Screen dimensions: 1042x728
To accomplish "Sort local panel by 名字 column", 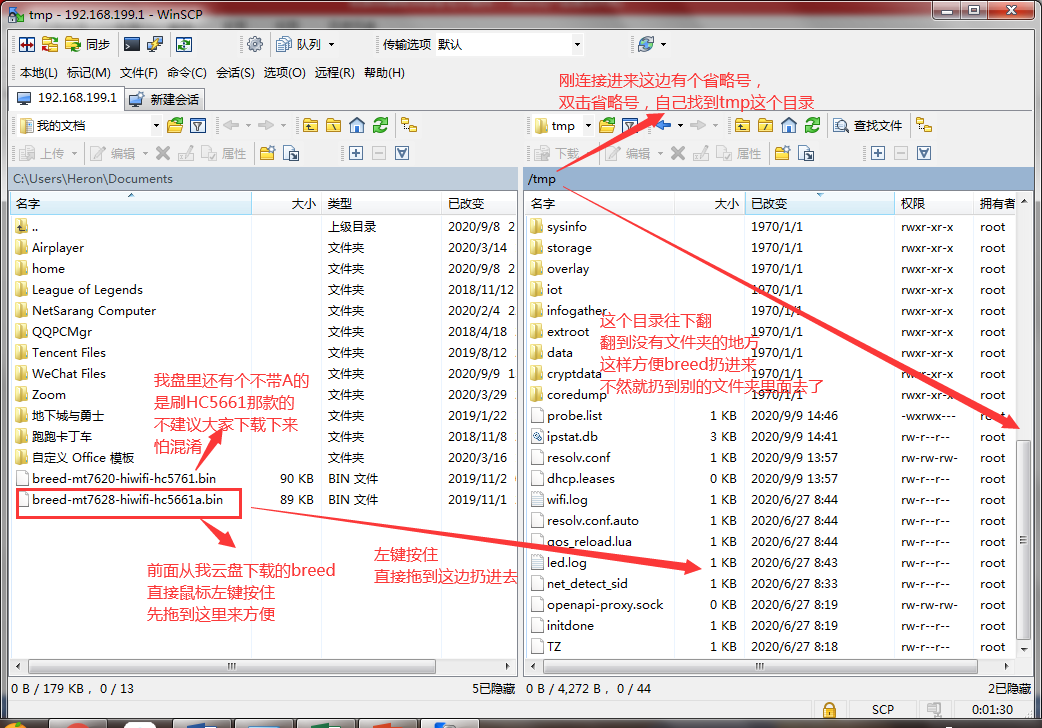I will pos(131,203).
